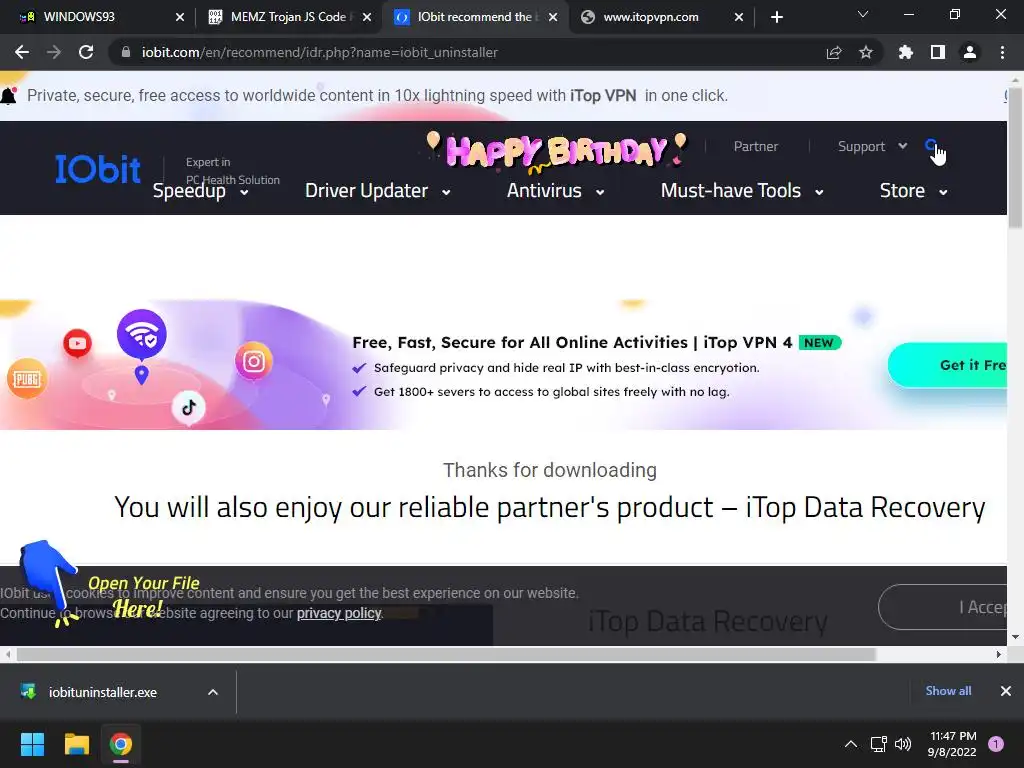
Task: Reload the current page
Action: (x=86, y=52)
